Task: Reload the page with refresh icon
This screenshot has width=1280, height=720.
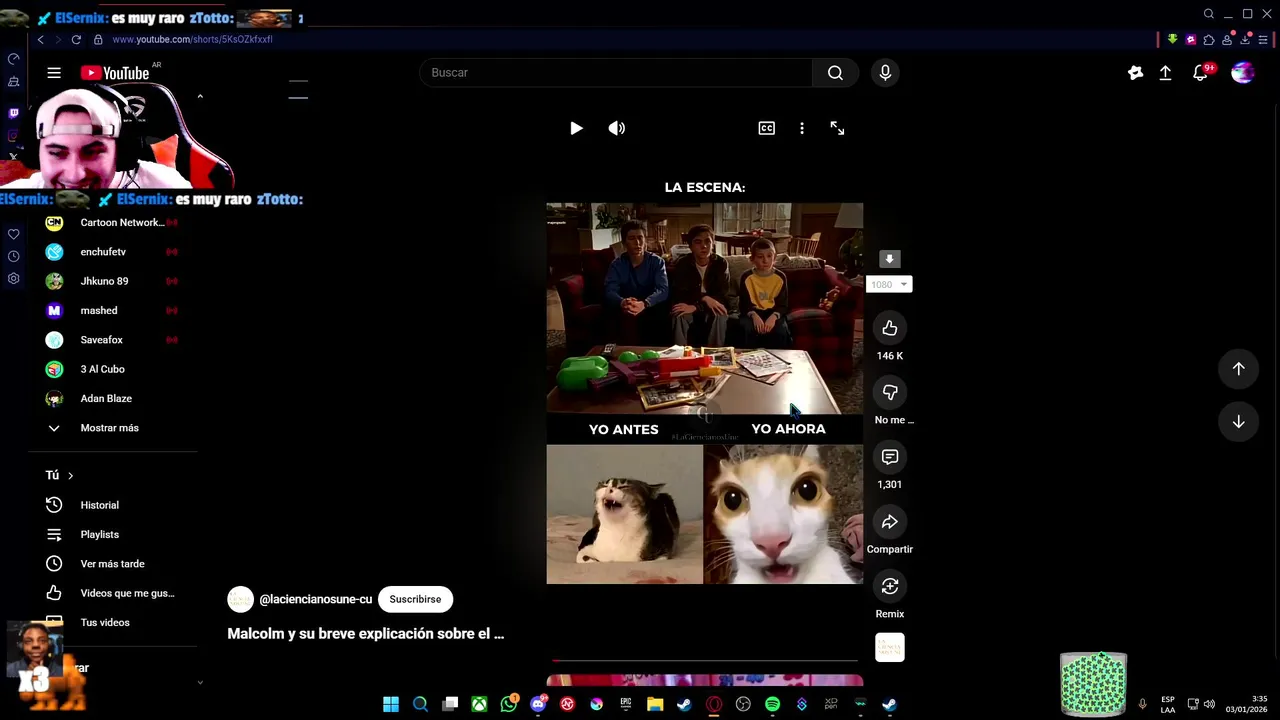Action: tap(76, 39)
